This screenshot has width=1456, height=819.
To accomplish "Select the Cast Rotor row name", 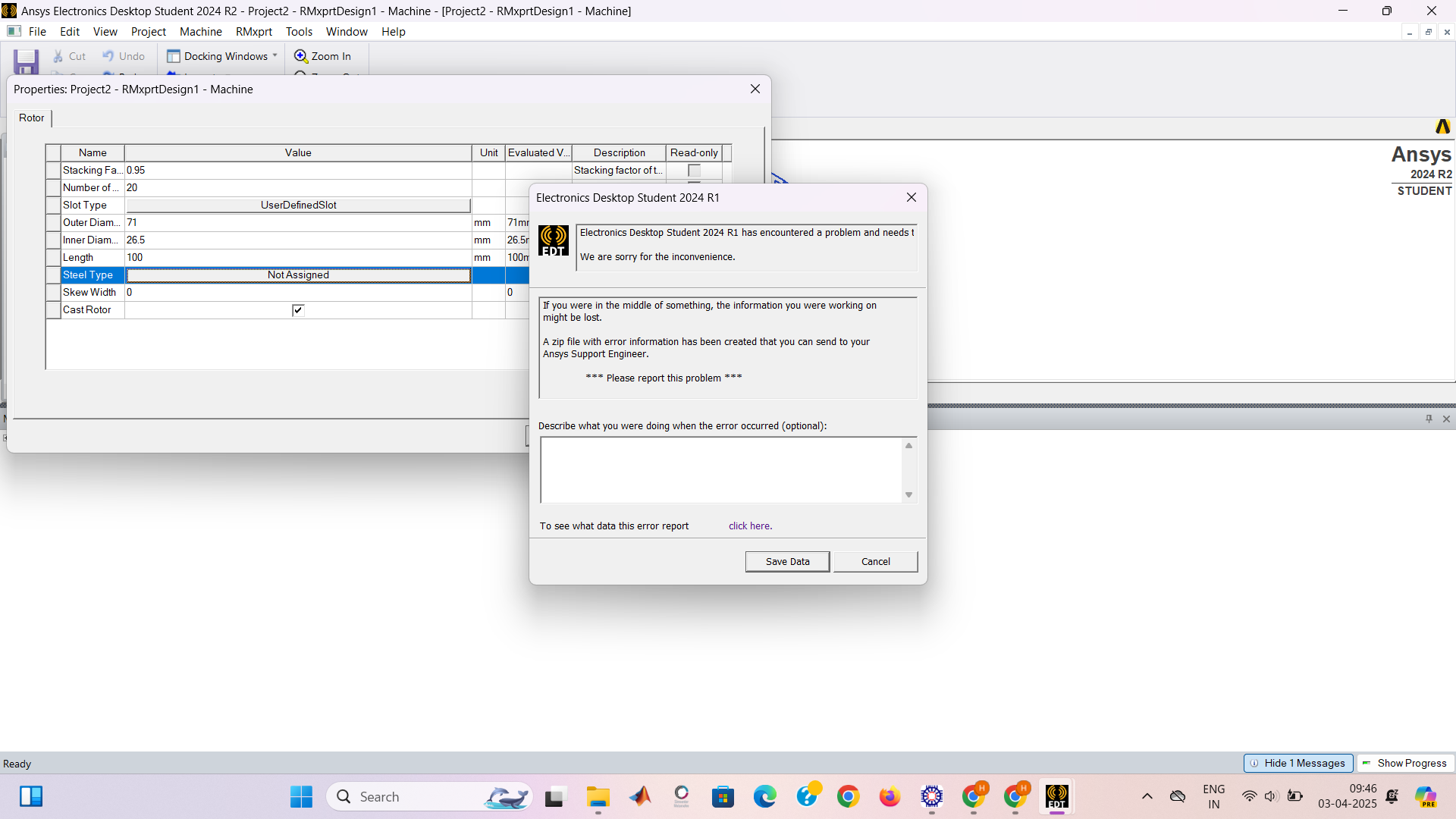I will [93, 310].
